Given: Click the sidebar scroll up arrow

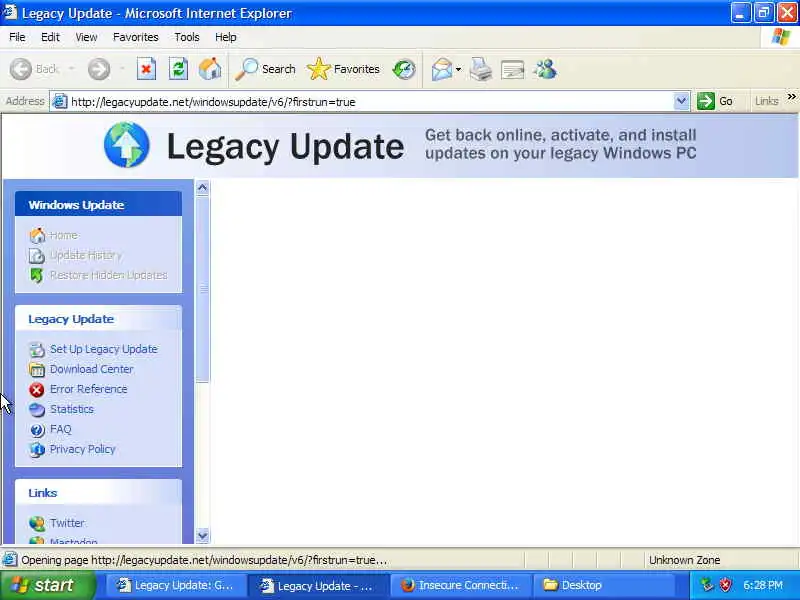Looking at the screenshot, I should coord(202,188).
